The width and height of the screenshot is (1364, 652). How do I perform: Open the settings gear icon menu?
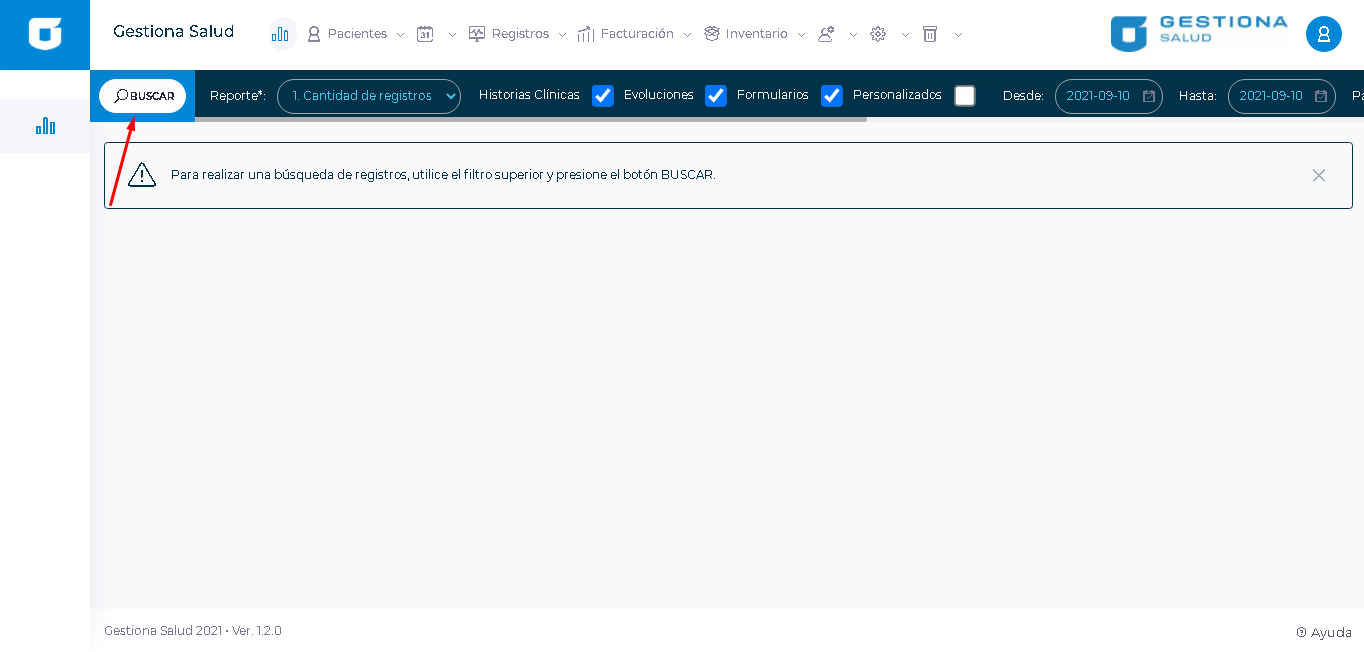(878, 34)
